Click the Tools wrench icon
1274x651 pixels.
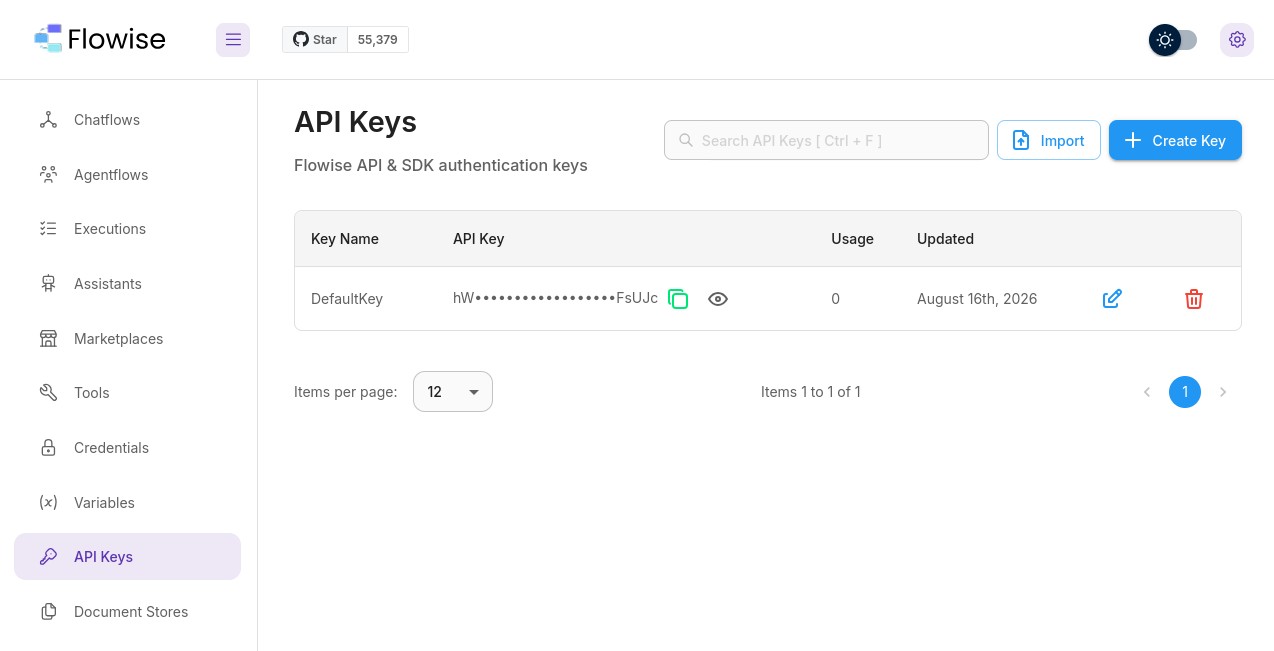coord(48,393)
